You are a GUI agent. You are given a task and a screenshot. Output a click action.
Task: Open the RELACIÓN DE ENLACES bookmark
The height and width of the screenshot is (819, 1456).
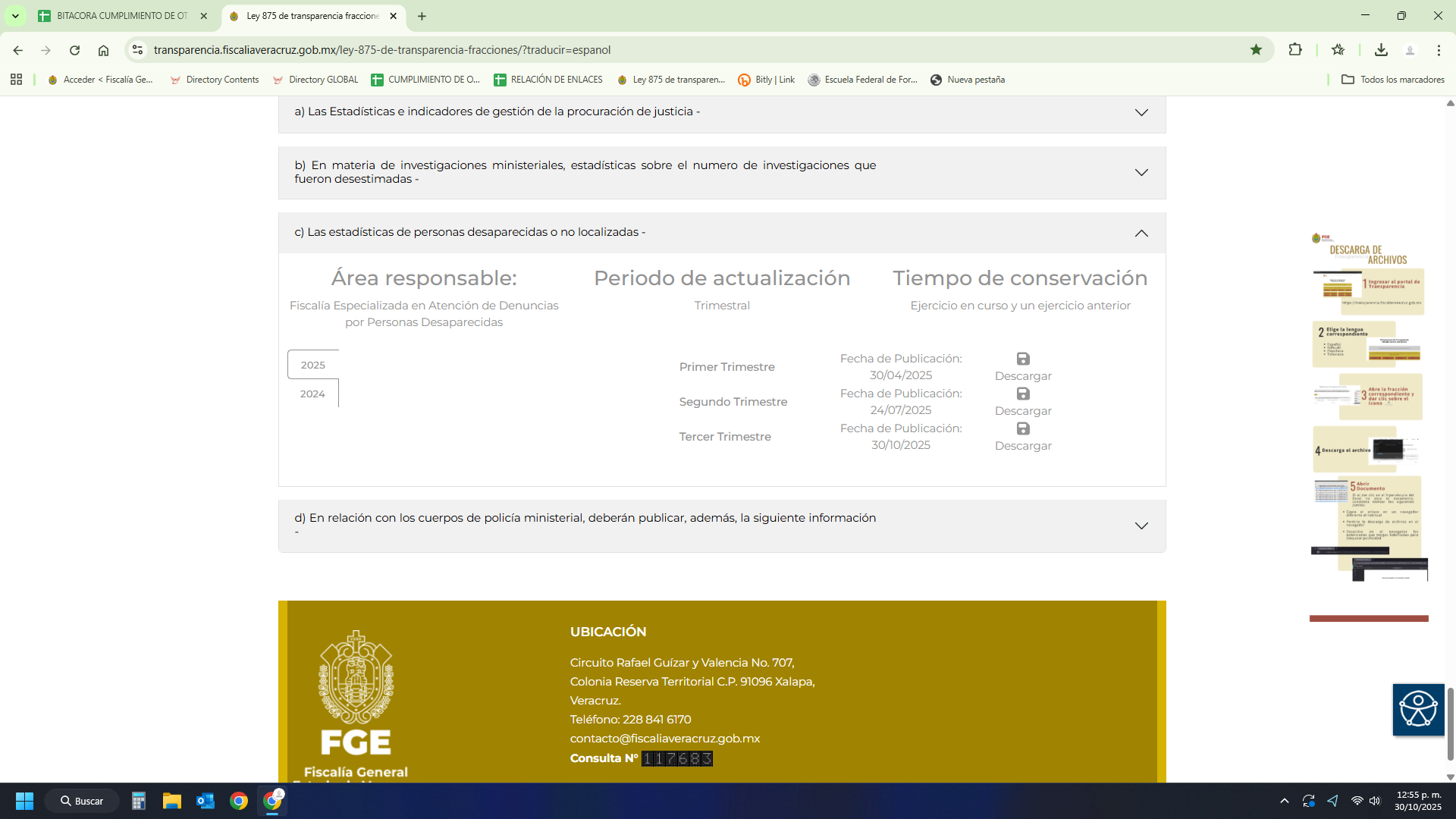click(548, 80)
